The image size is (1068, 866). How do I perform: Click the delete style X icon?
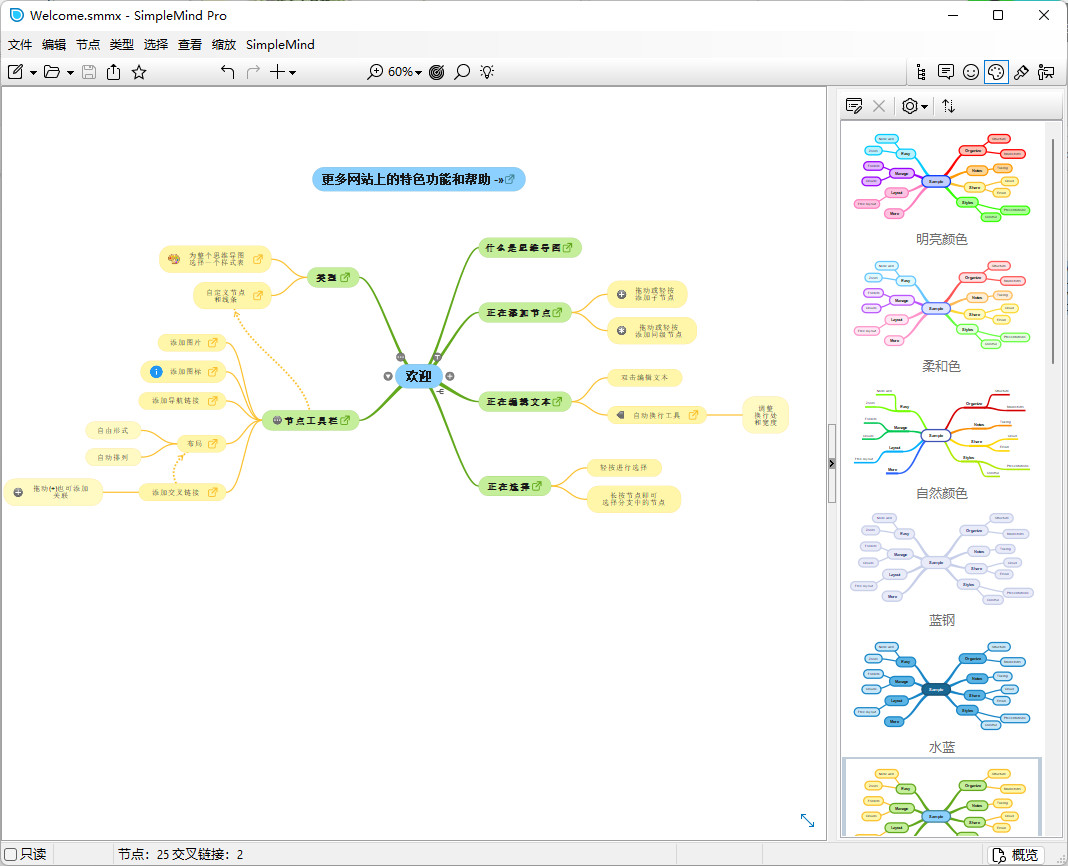(879, 106)
